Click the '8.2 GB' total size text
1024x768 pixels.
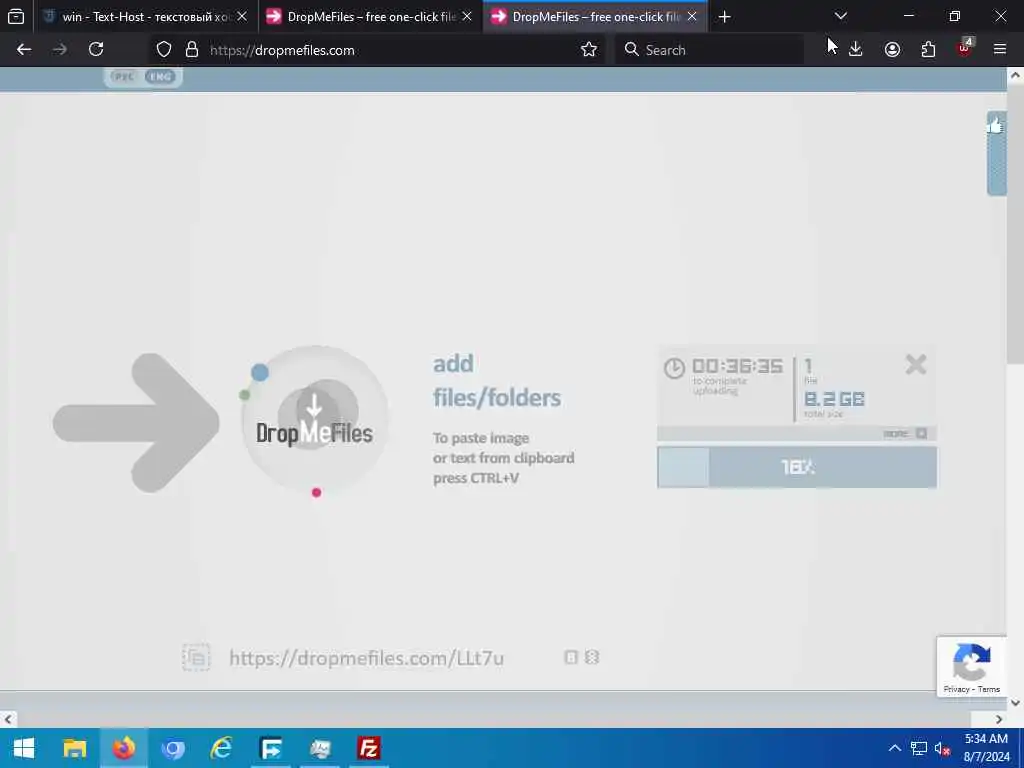(834, 399)
